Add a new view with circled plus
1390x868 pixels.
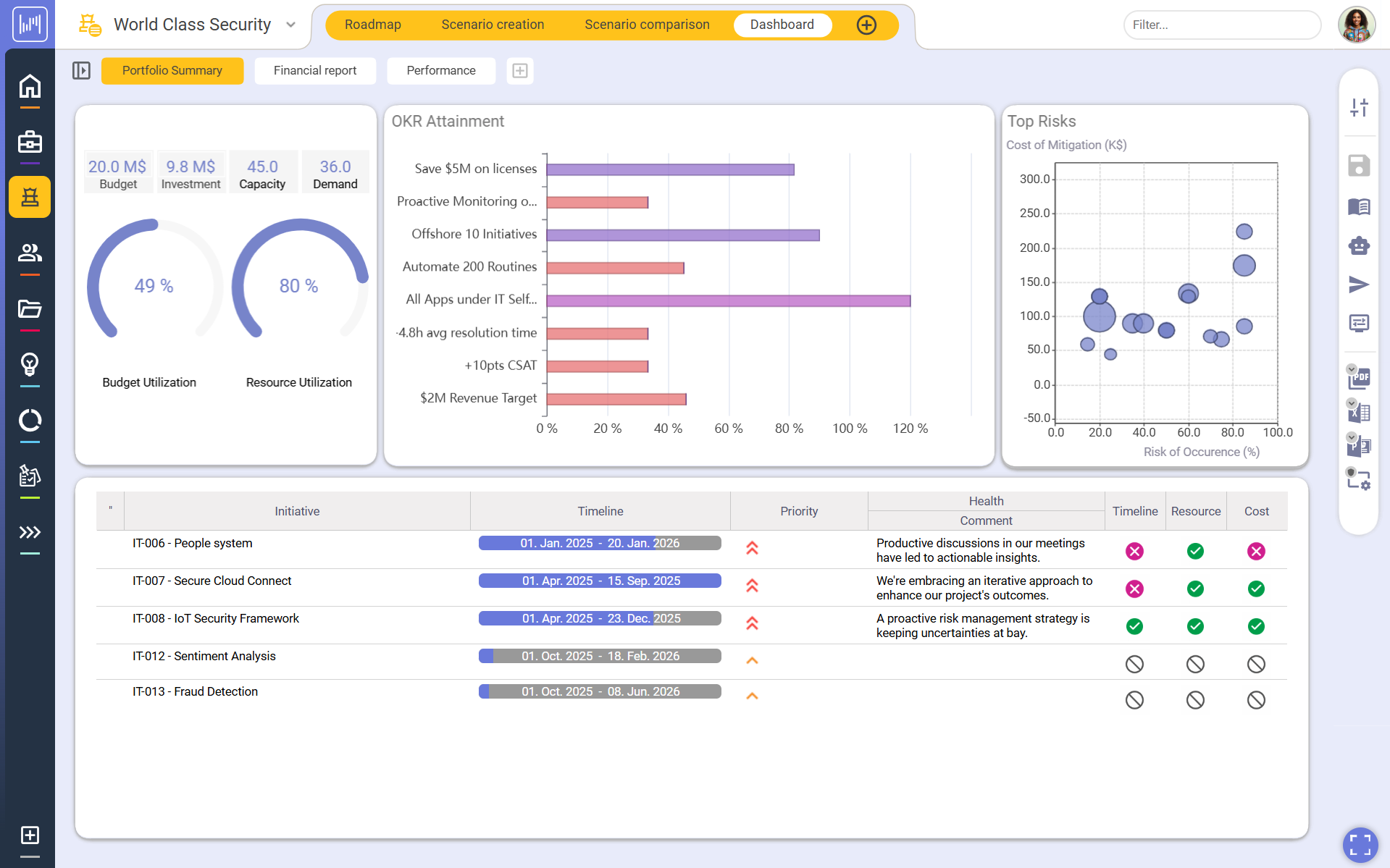[x=866, y=25]
